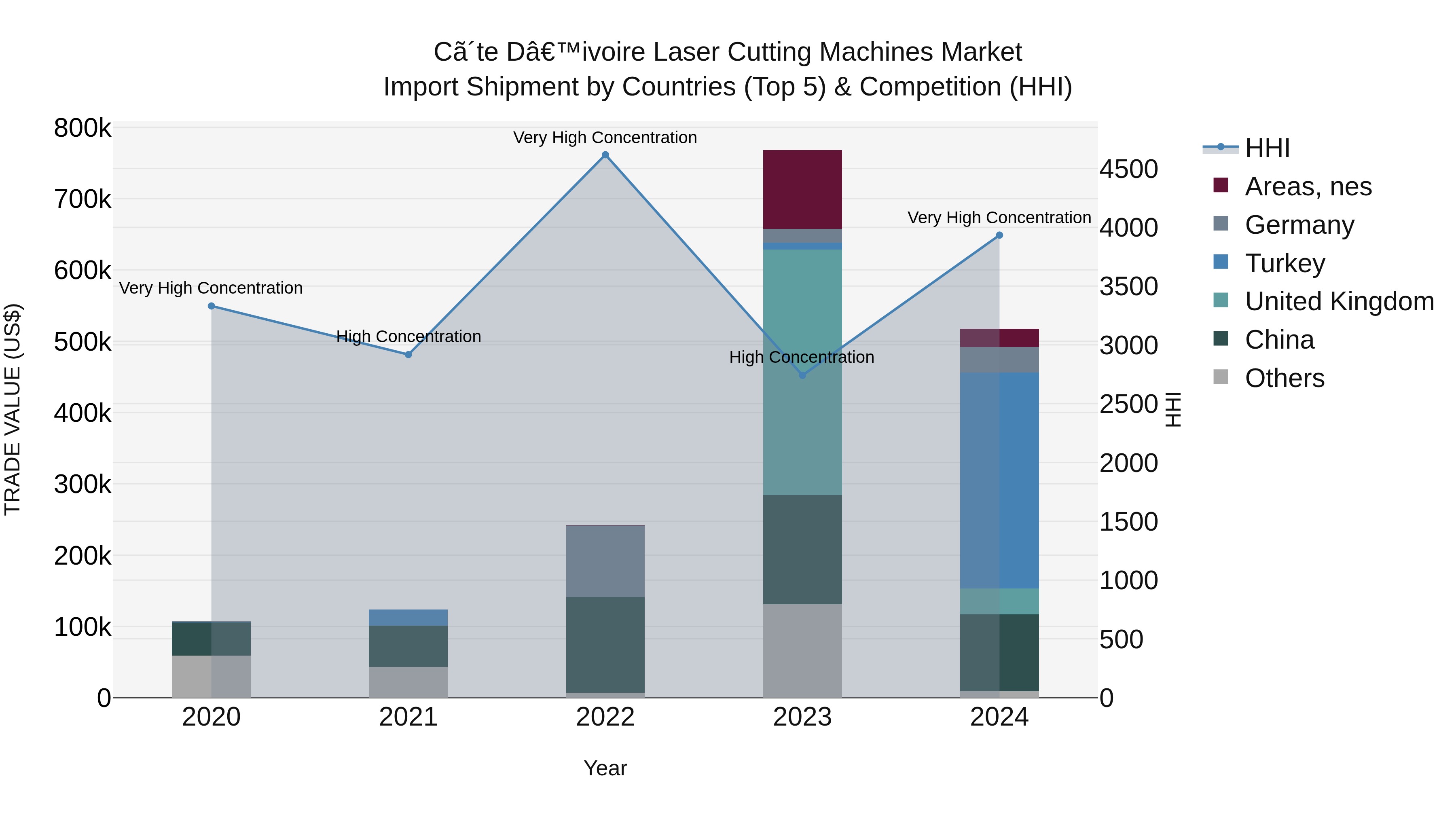
Task: Click the 2024 x-axis label
Action: 999,717
